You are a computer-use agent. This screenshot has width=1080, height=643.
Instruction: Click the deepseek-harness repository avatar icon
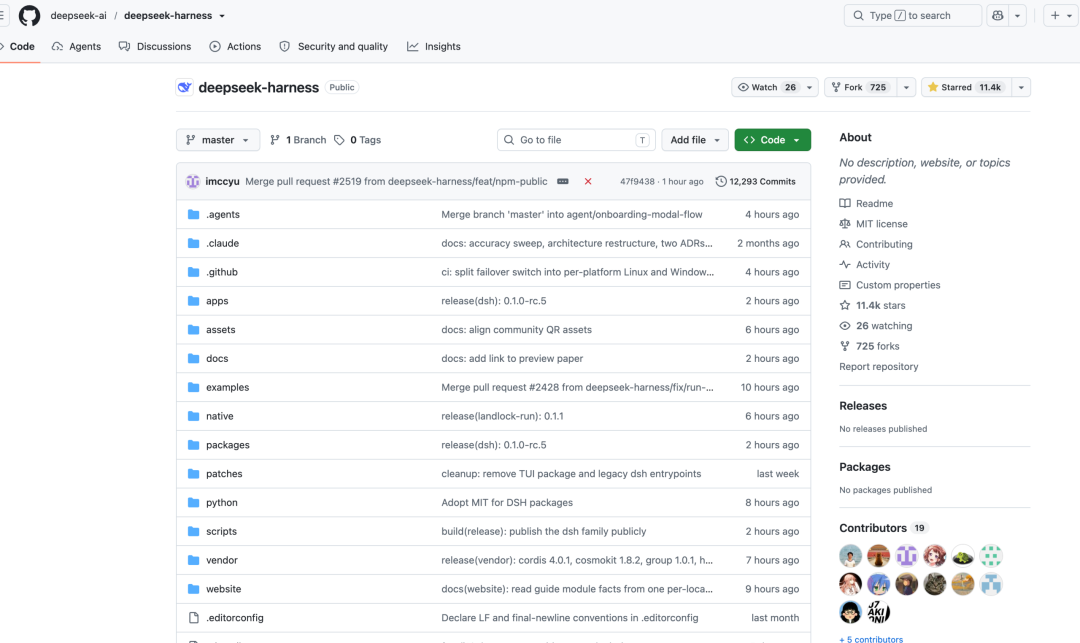[185, 87]
